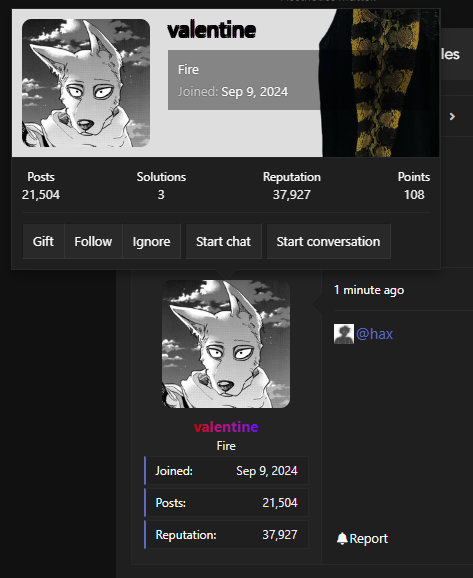The image size is (473, 578).
Task: Expand the right chevron arrow
Action: click(x=452, y=116)
